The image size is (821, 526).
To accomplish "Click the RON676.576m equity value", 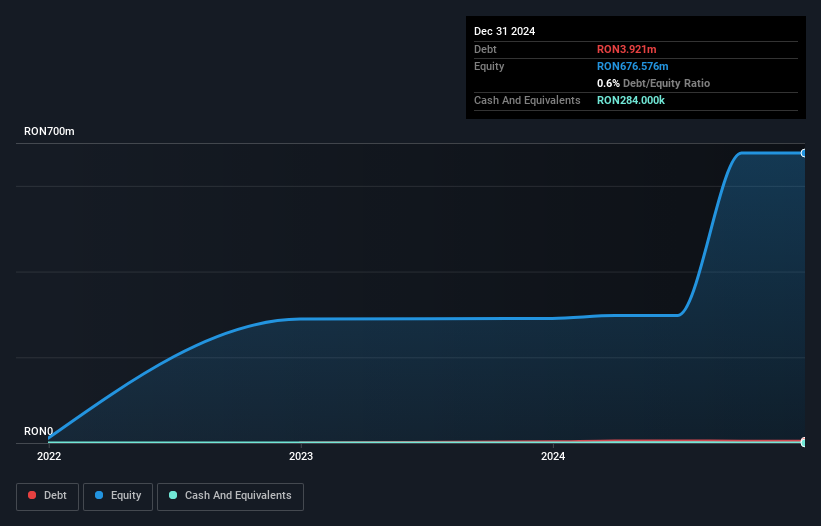I will (x=633, y=66).
